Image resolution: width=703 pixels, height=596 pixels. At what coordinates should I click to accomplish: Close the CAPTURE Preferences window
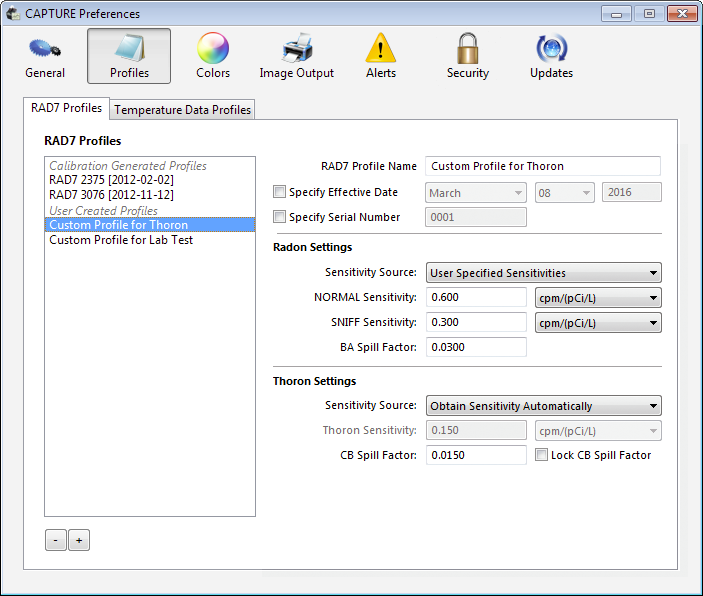pyautogui.click(x=682, y=14)
